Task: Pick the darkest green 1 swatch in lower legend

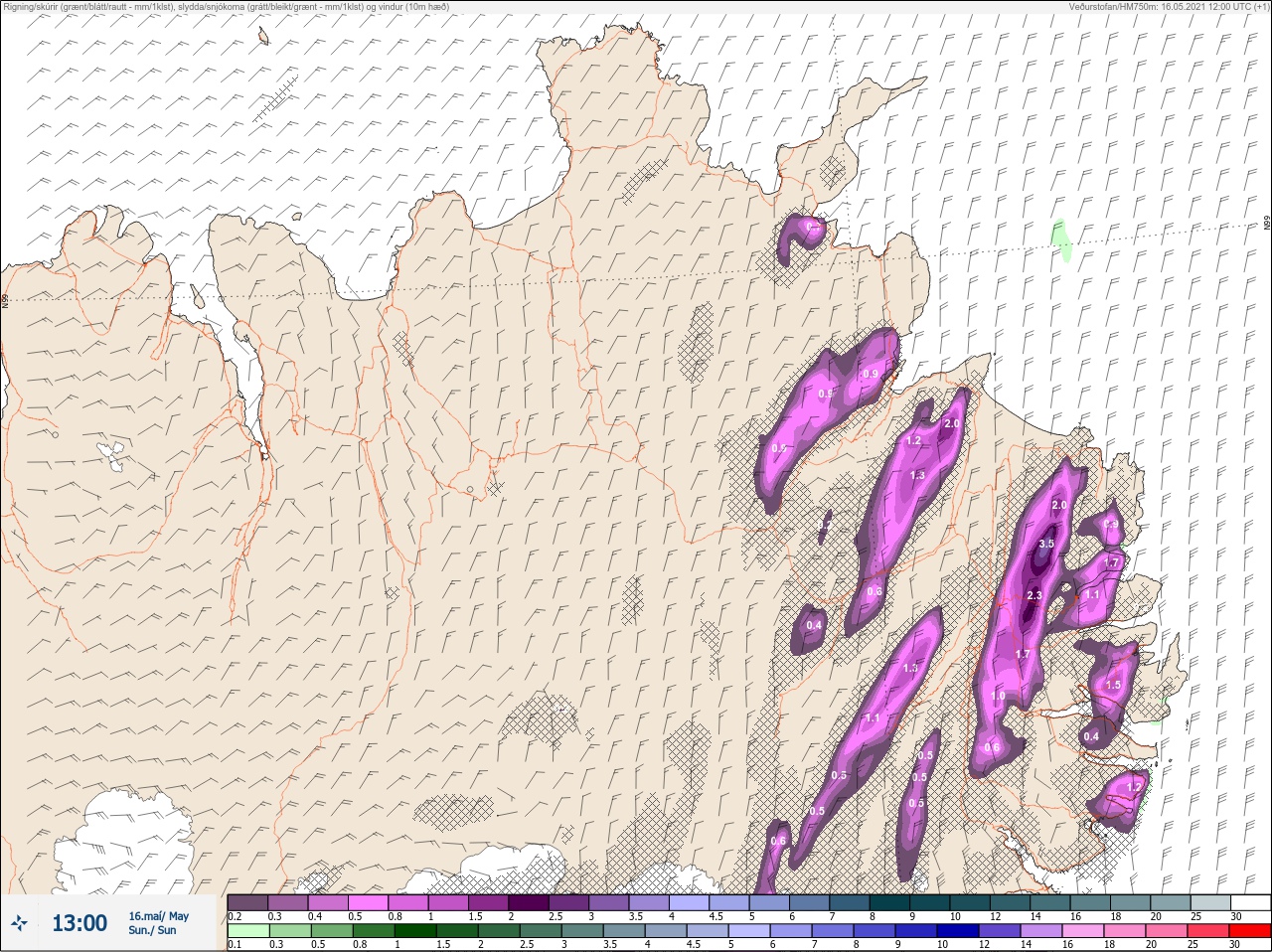Action: [415, 931]
